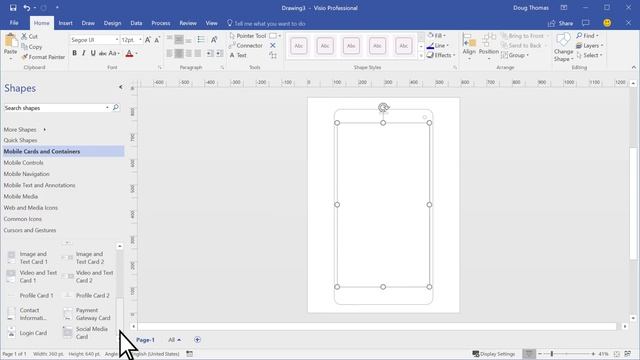Send feedback with the smiley icon
640x360 pixels.
click(x=607, y=23)
